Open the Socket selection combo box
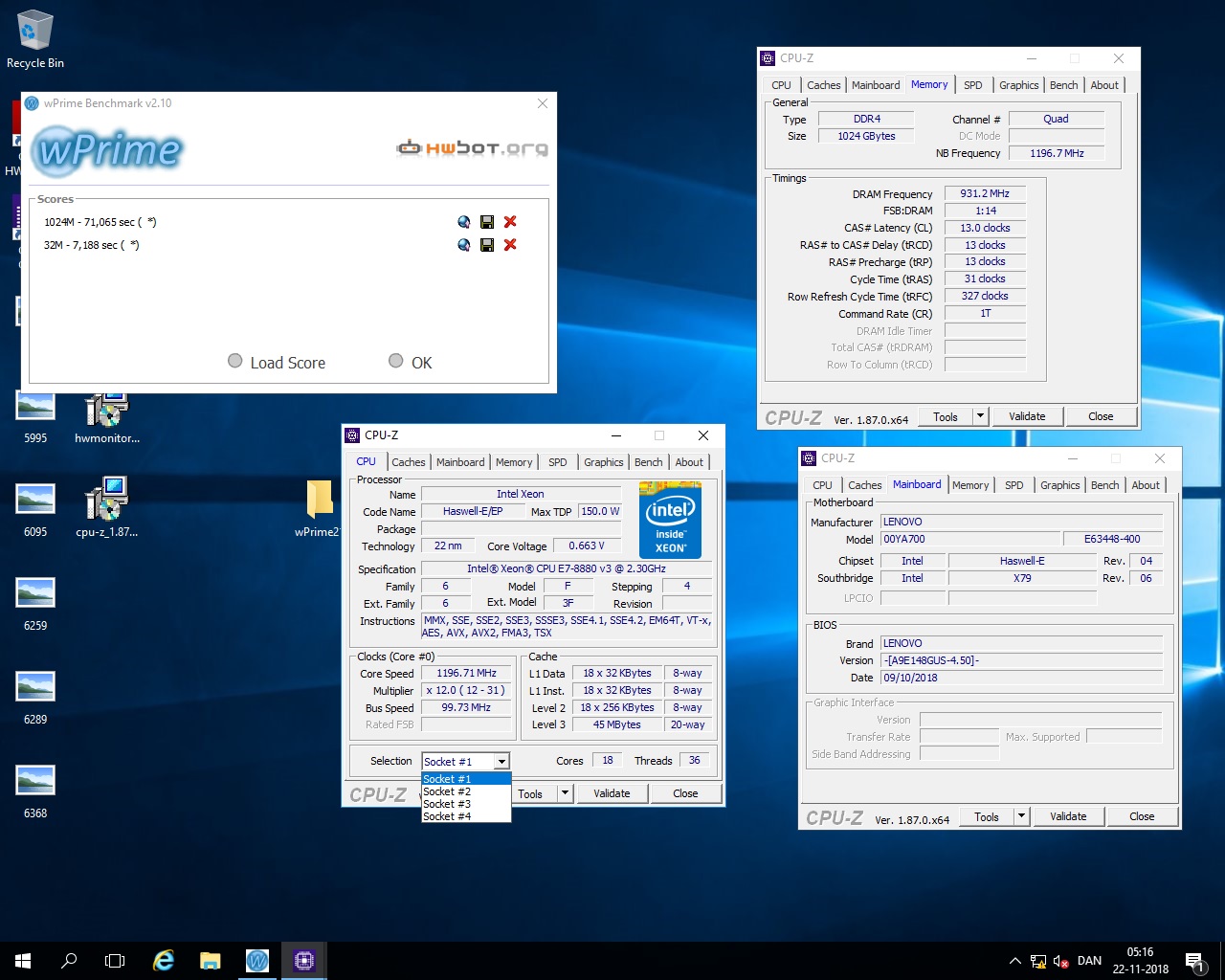 (465, 762)
